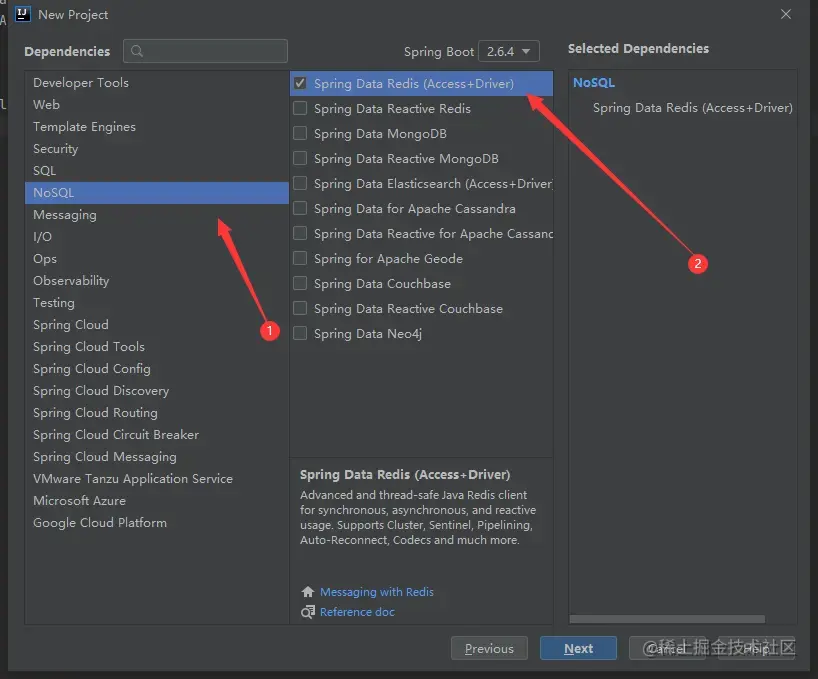Check Spring Data Reactive Redis

300,108
